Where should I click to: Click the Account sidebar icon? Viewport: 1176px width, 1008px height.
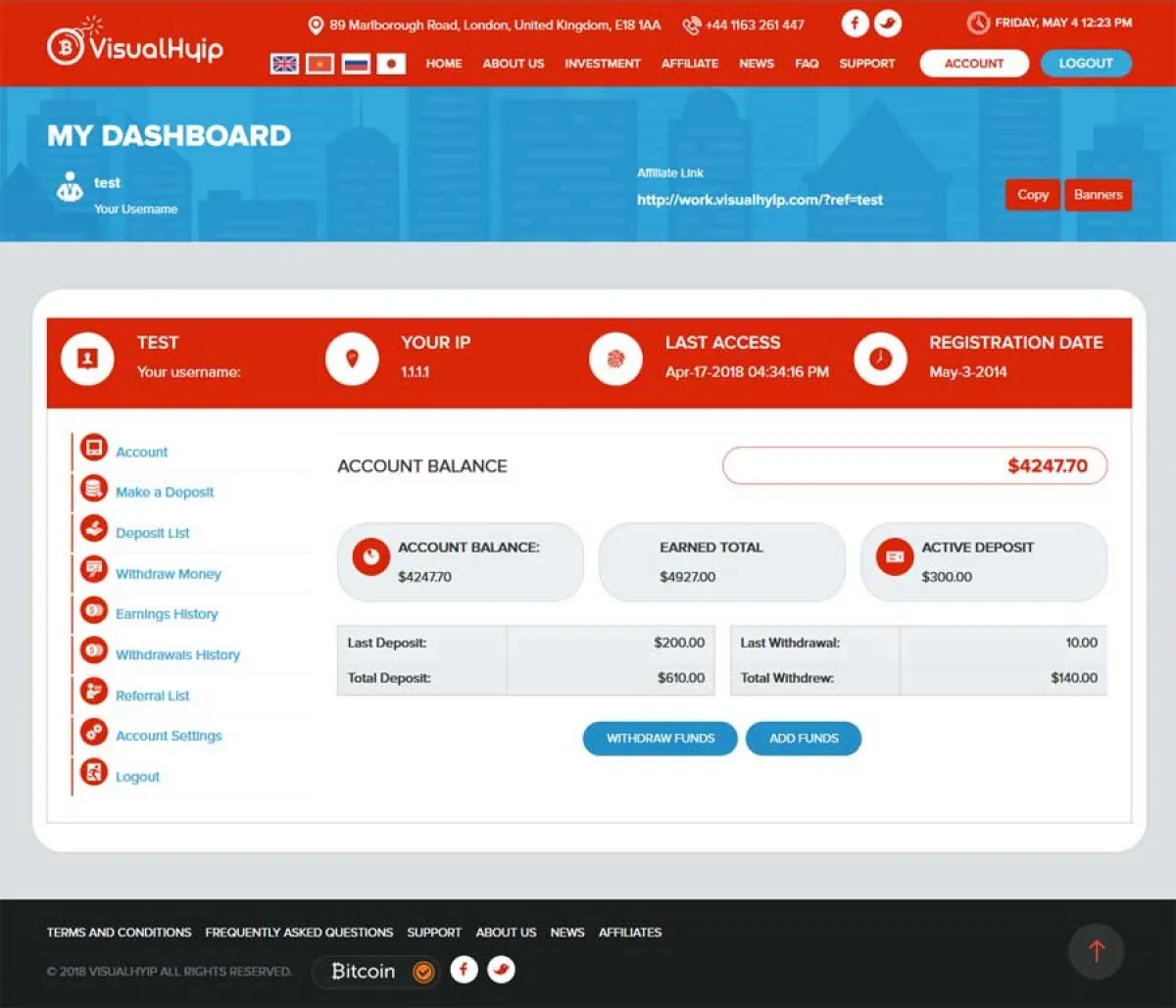pyautogui.click(x=94, y=450)
